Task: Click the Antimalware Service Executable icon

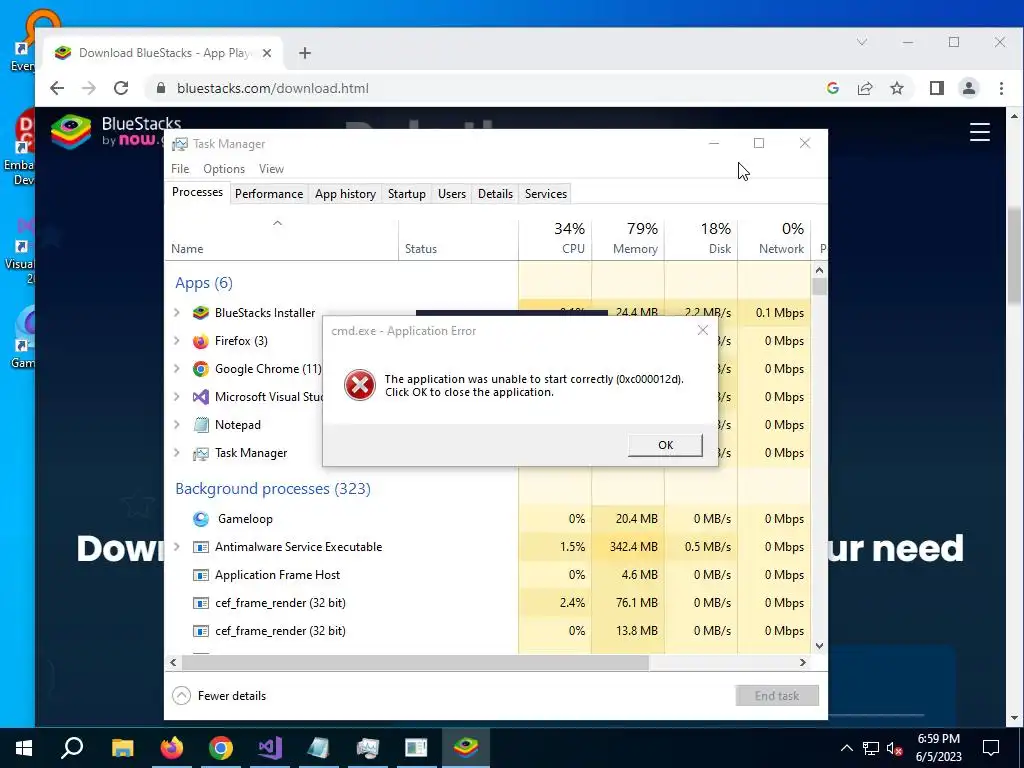Action: point(200,547)
